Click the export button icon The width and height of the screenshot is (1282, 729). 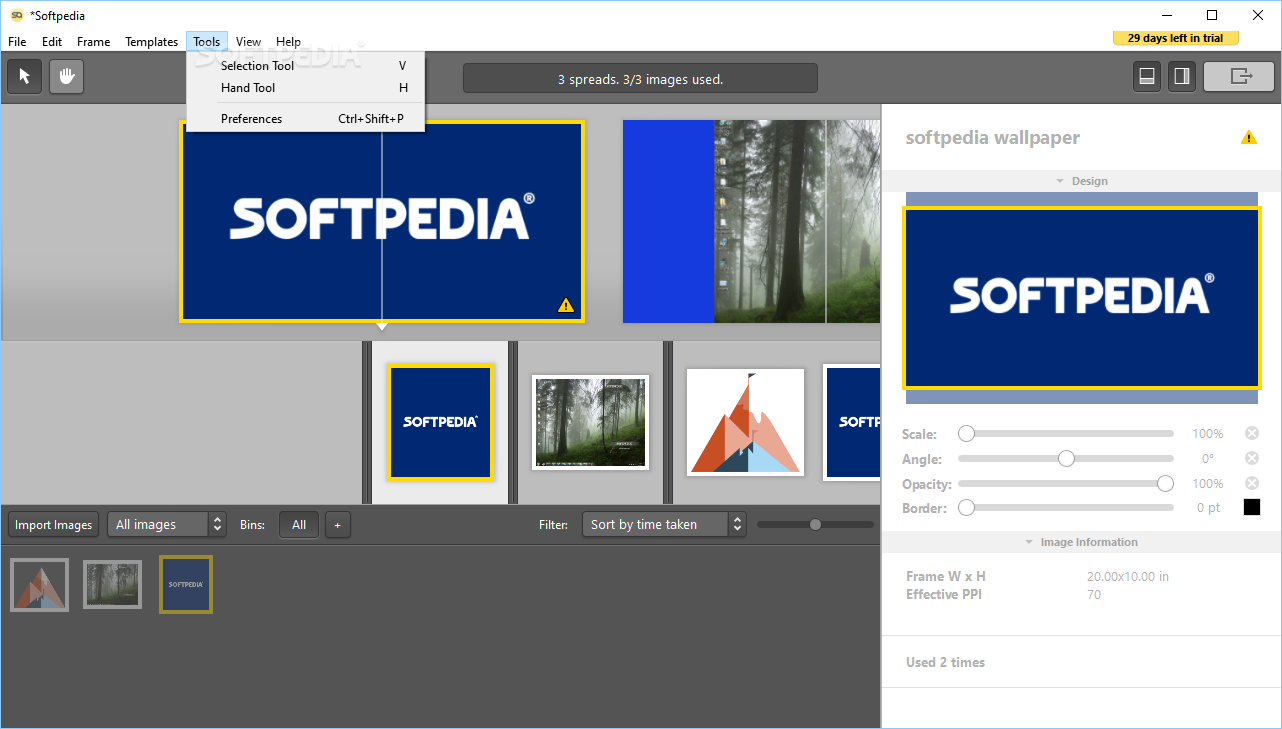pos(1239,77)
